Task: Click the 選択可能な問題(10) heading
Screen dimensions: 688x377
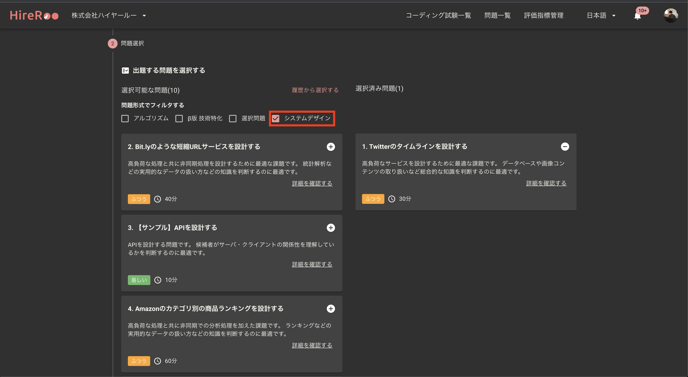Action: 150,90
